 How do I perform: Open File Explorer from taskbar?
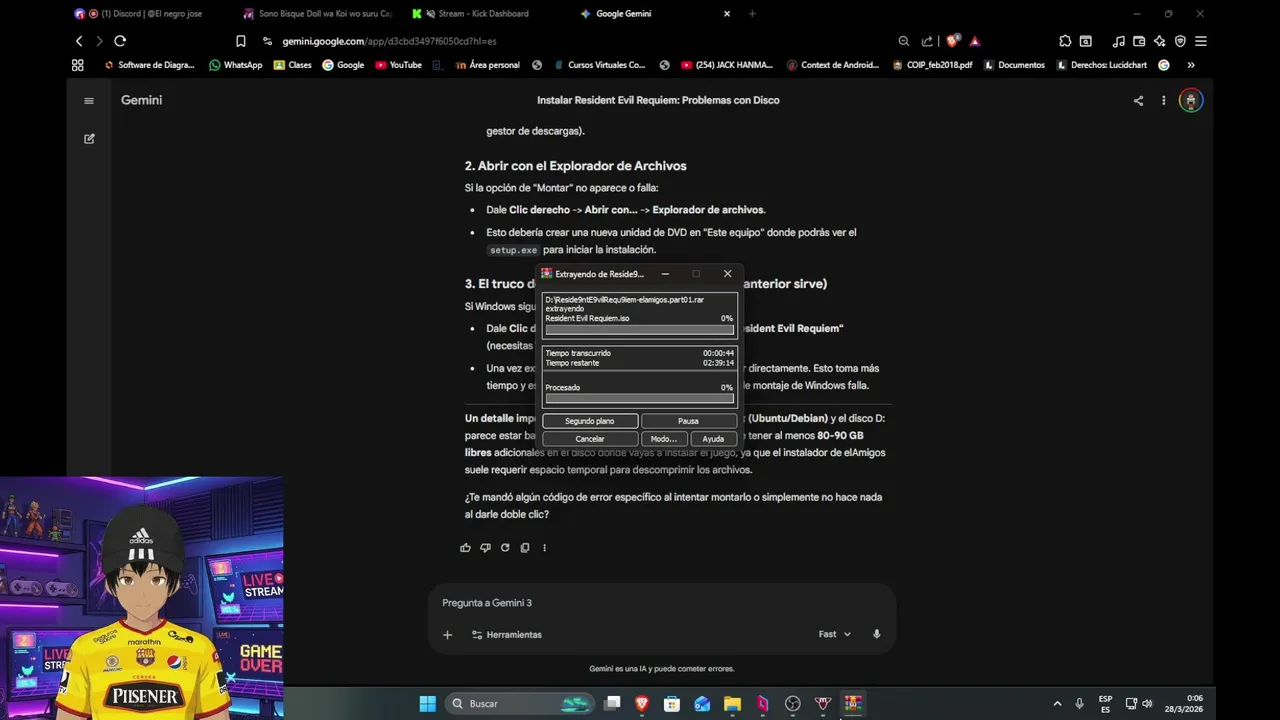[x=732, y=704]
